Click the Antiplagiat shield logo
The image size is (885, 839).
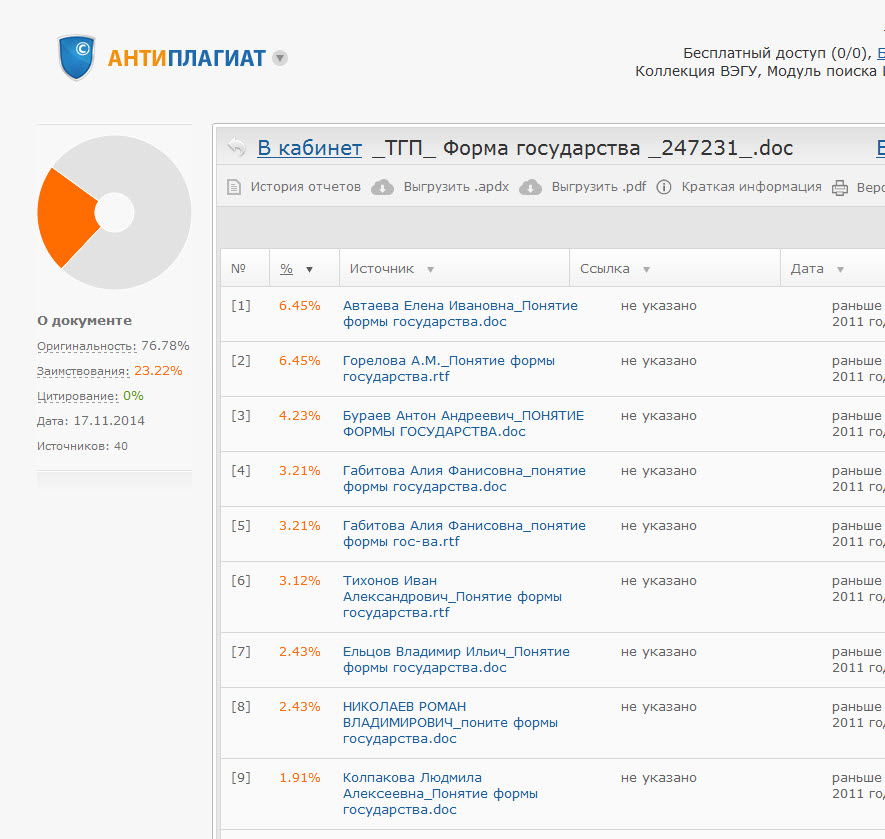(x=76, y=58)
